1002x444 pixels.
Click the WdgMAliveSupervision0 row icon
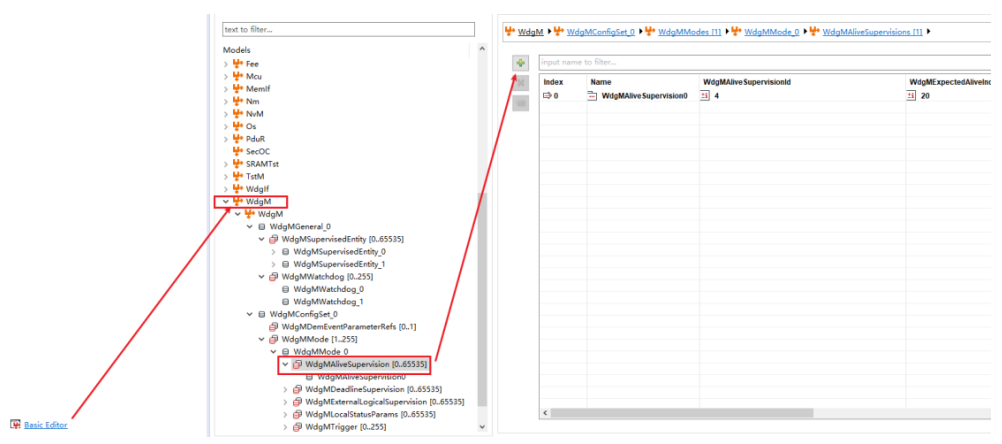coord(592,96)
